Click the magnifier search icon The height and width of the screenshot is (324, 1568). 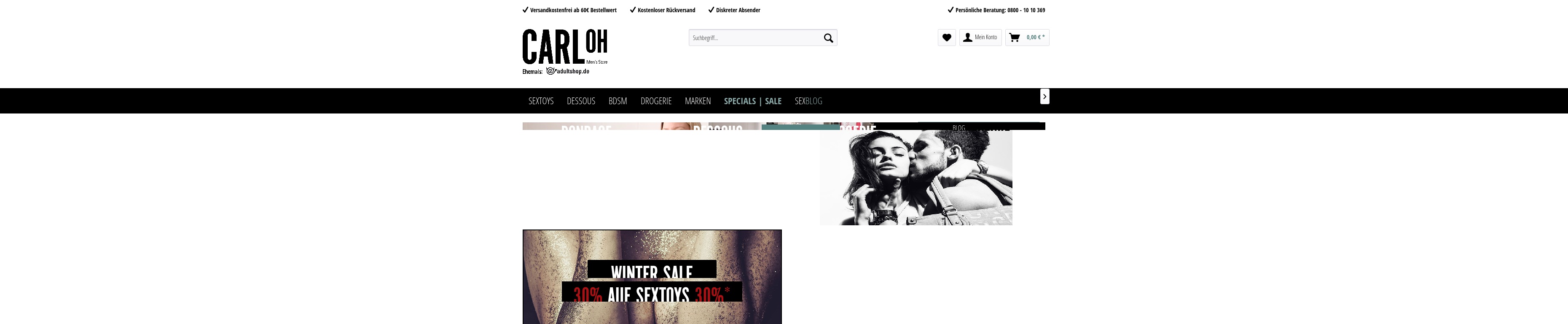tap(828, 38)
